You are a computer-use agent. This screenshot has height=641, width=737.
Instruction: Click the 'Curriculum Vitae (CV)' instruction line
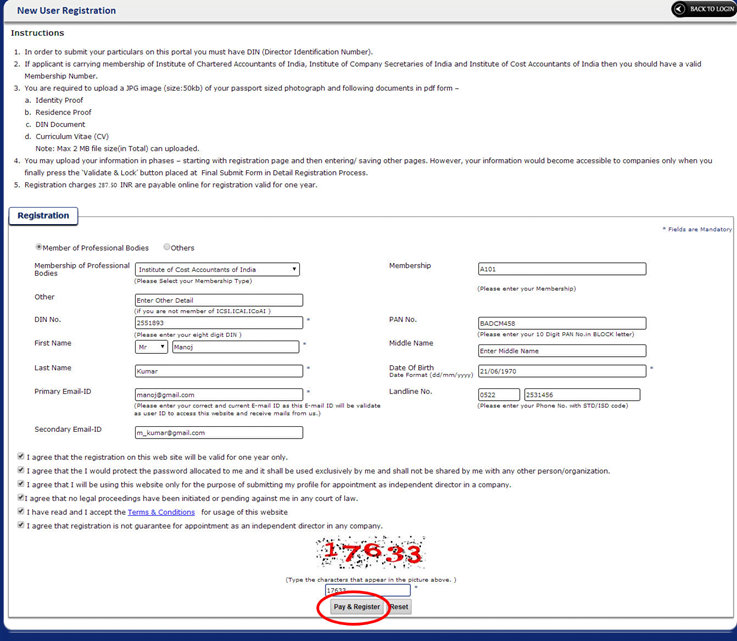(72, 136)
